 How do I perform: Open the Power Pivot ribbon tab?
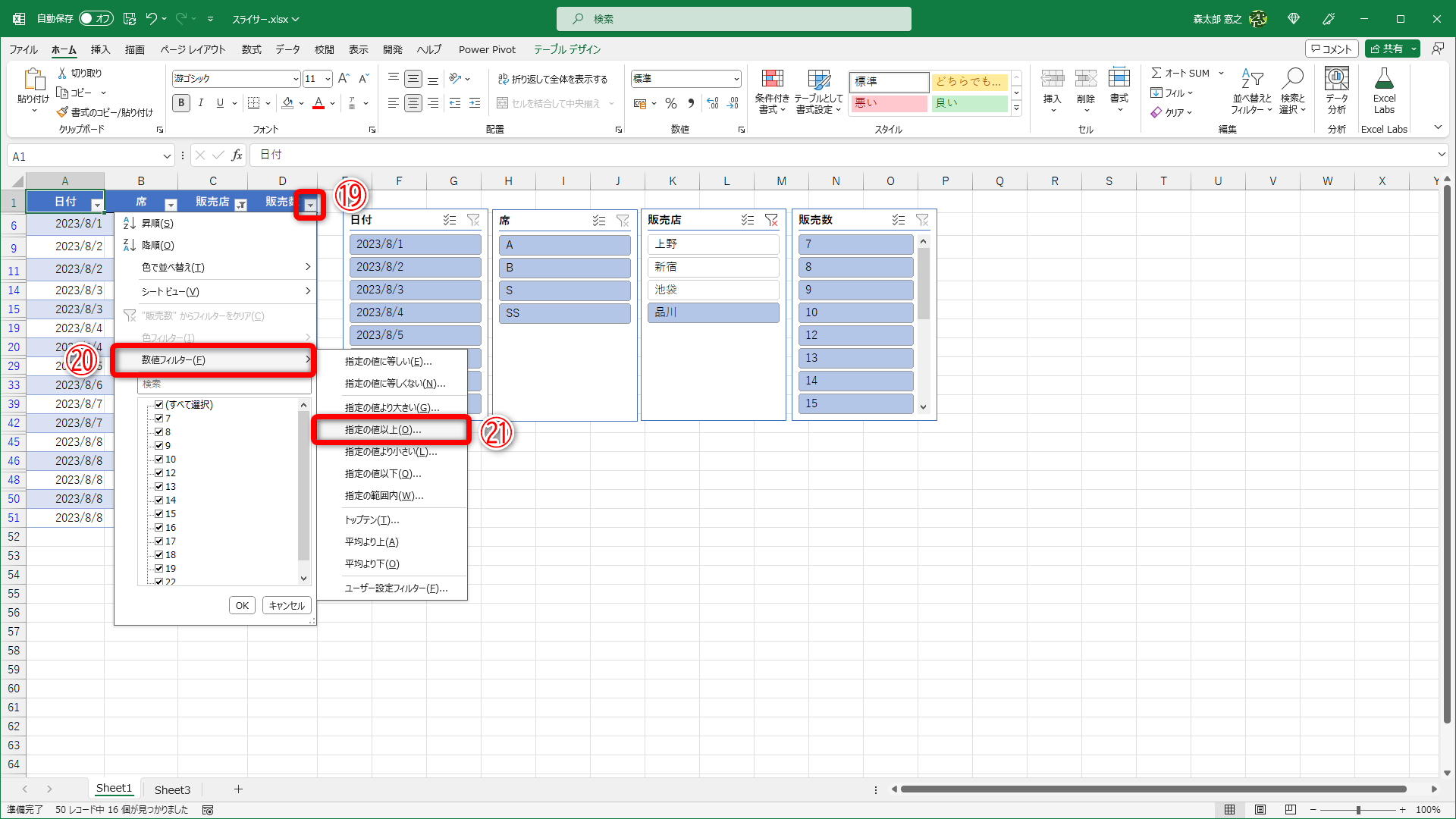487,49
